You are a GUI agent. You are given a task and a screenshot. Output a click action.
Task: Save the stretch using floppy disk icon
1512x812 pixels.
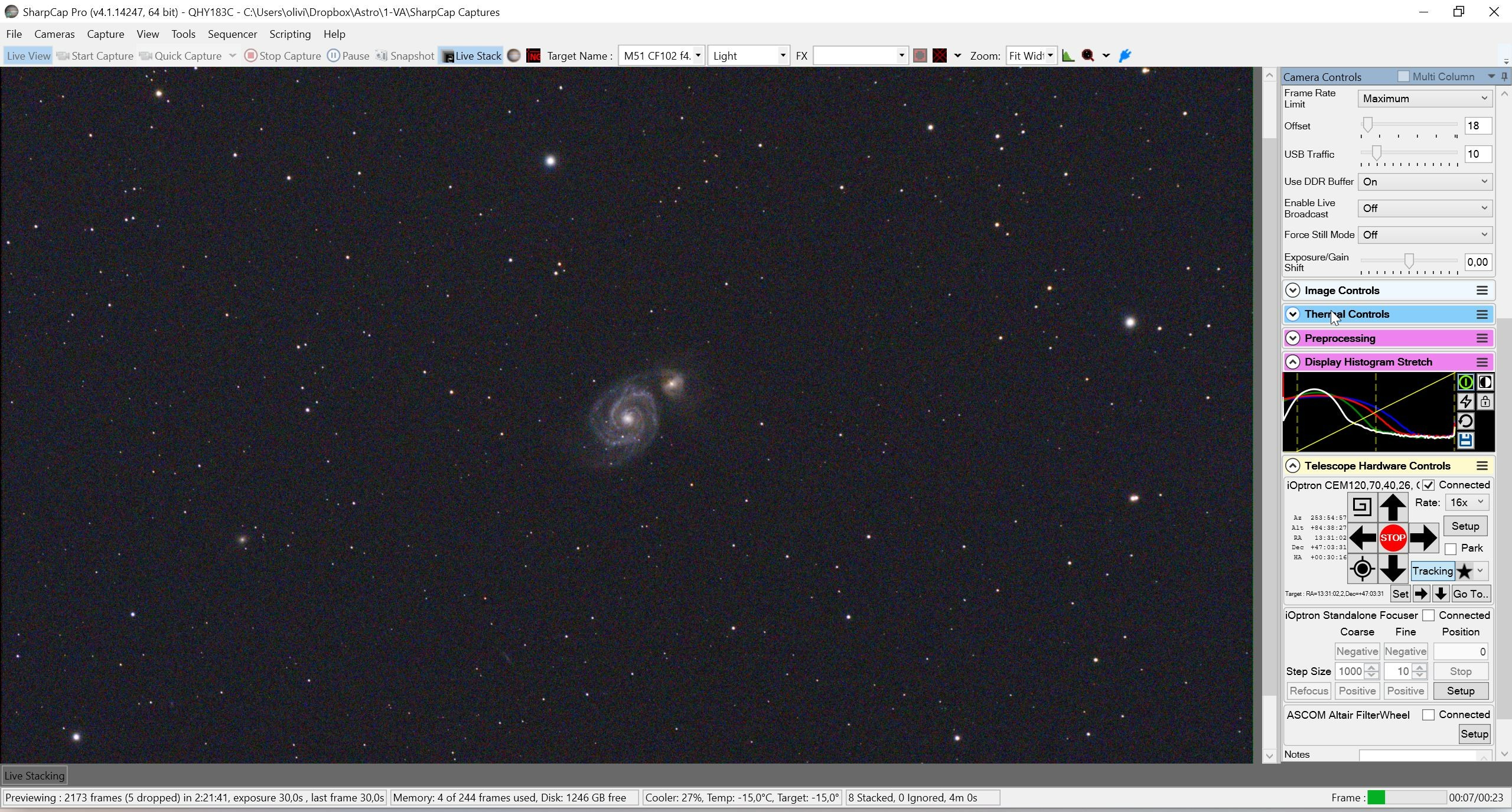pos(1465,441)
